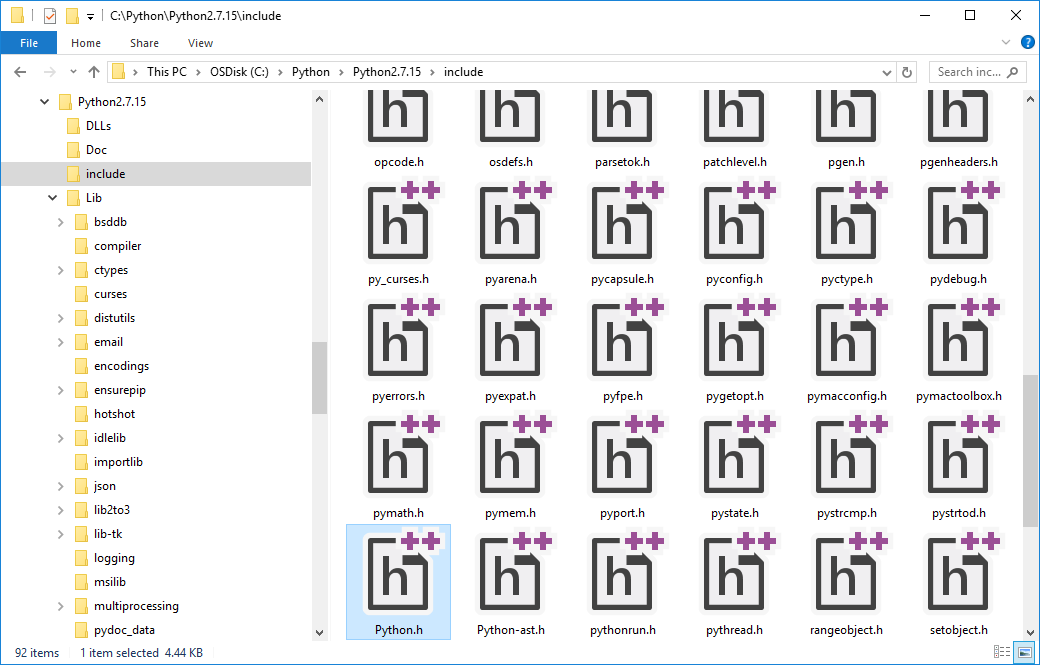Select the pystate.h file icon
Viewport: 1040px width, 665px height.
pos(734,457)
